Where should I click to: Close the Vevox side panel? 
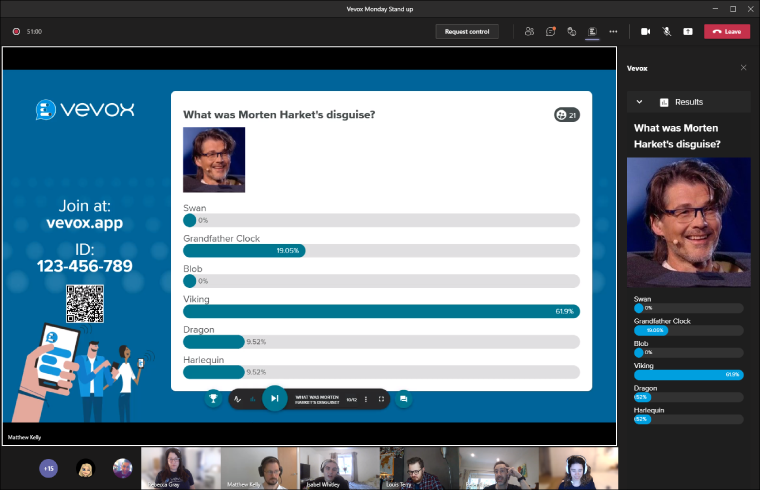[743, 68]
